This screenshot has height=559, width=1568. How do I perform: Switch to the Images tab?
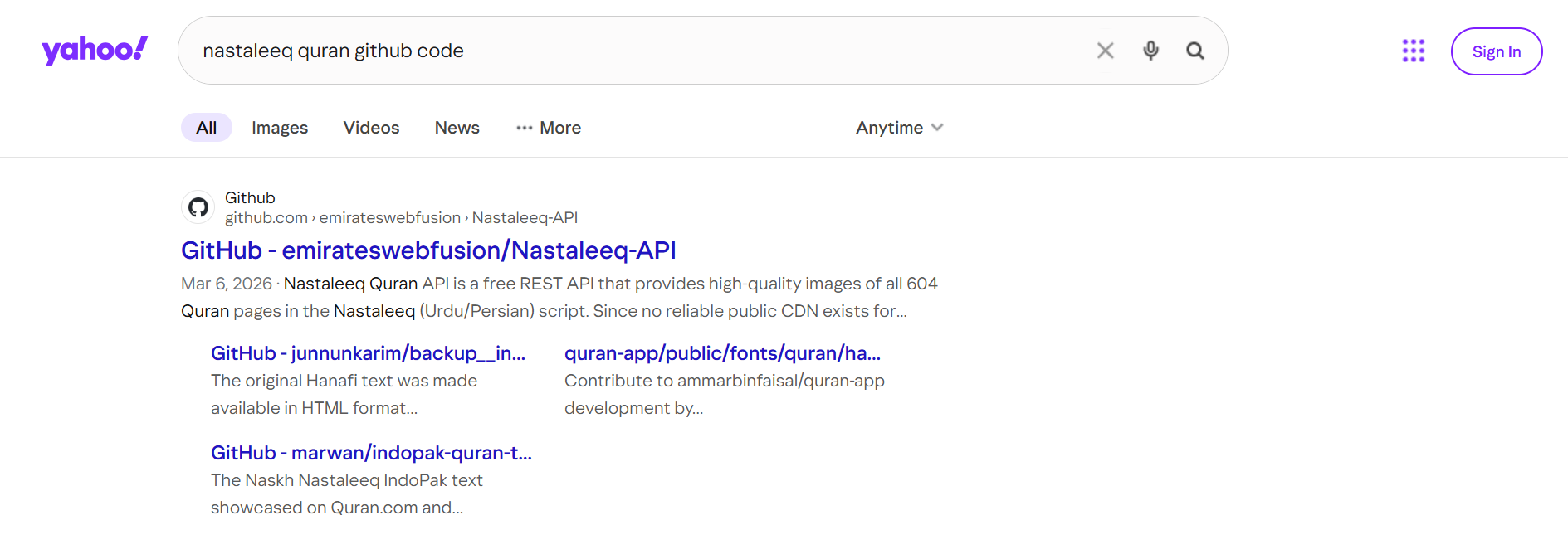coord(280,128)
